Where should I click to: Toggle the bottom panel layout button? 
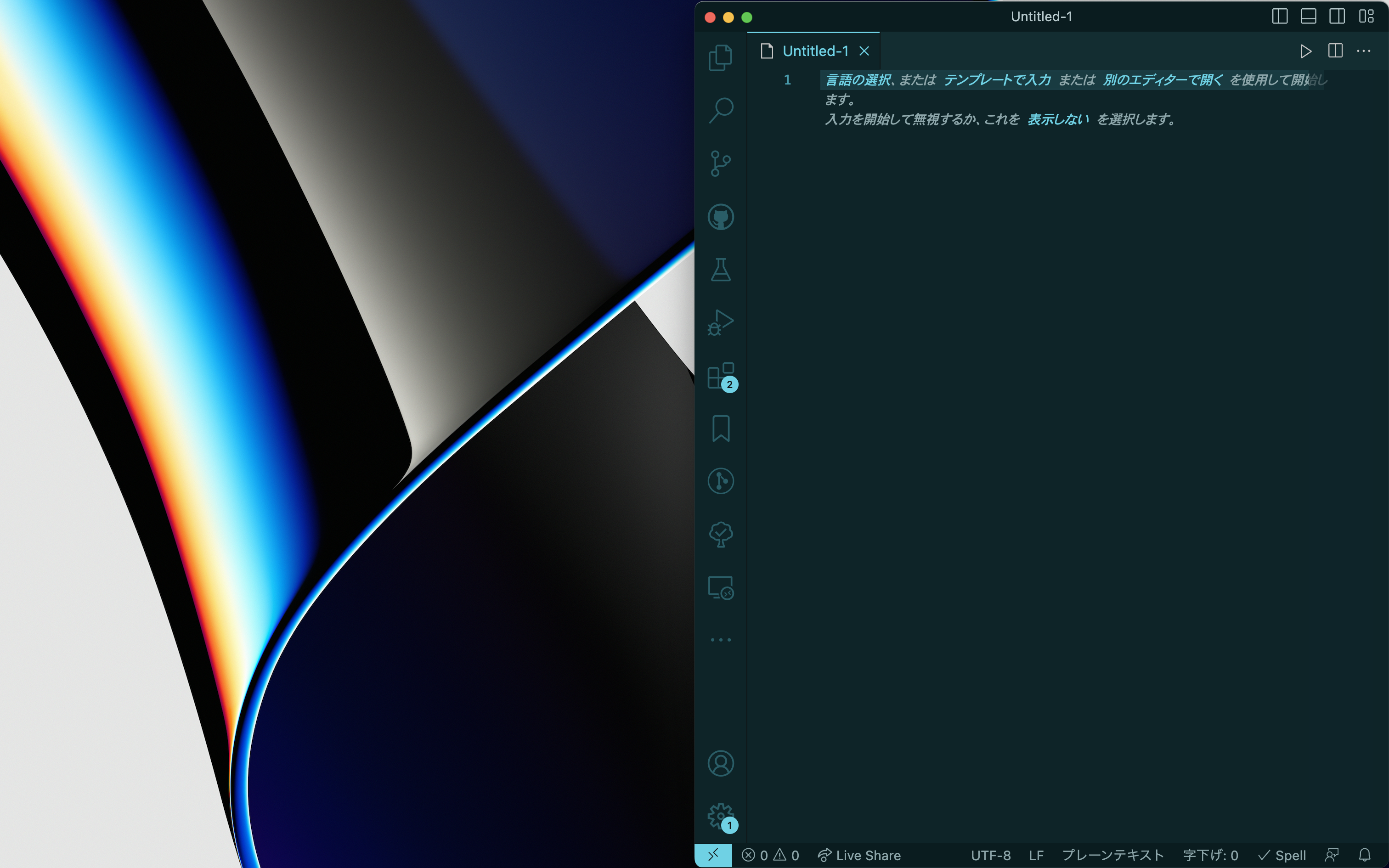coord(1308,16)
